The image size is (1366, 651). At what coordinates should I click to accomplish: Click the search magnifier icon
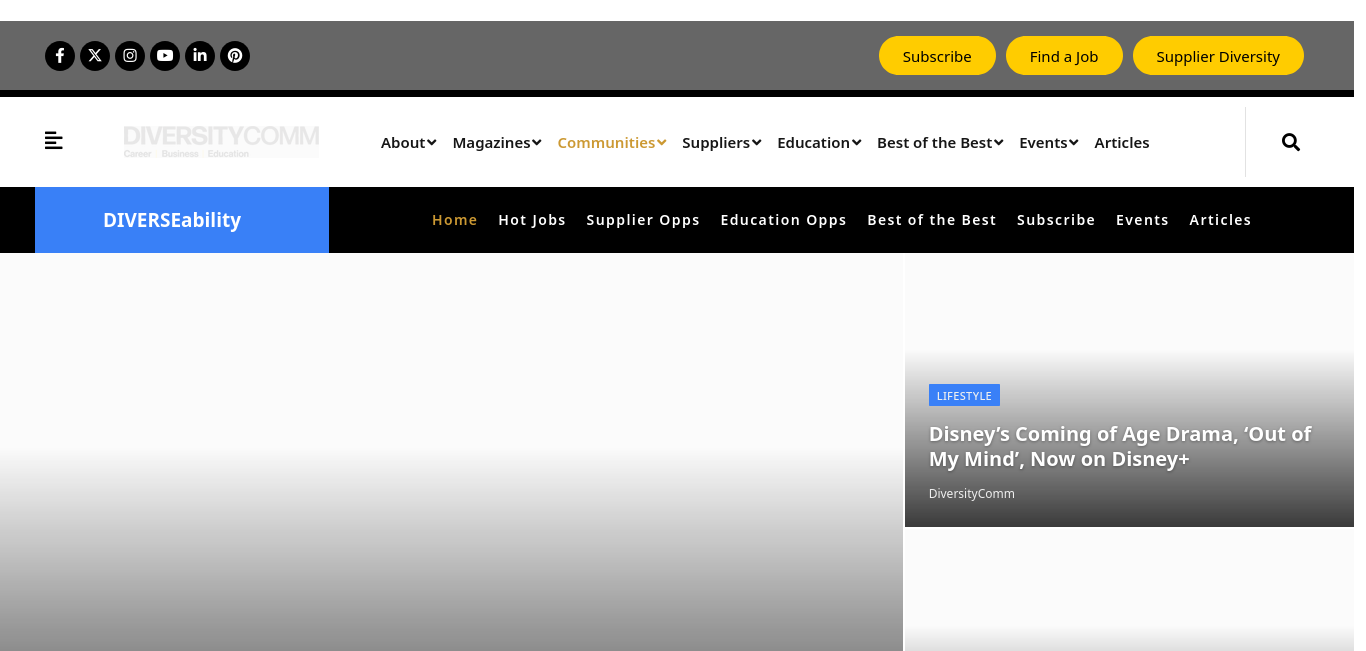tap(1291, 142)
